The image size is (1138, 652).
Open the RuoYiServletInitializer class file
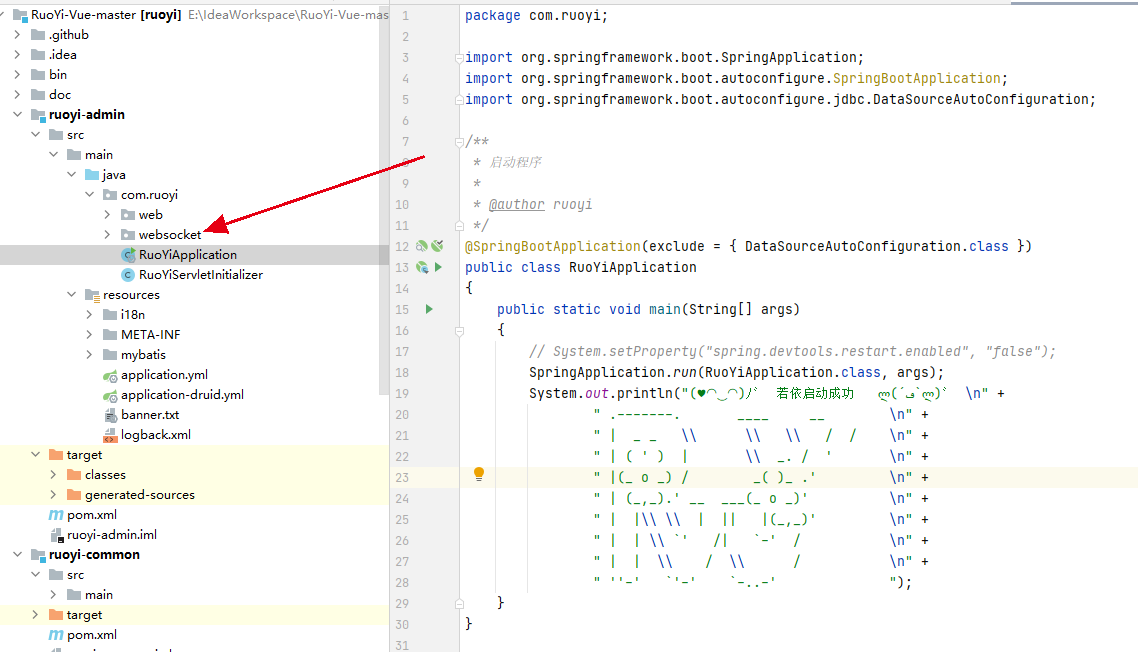pyautogui.click(x=200, y=275)
